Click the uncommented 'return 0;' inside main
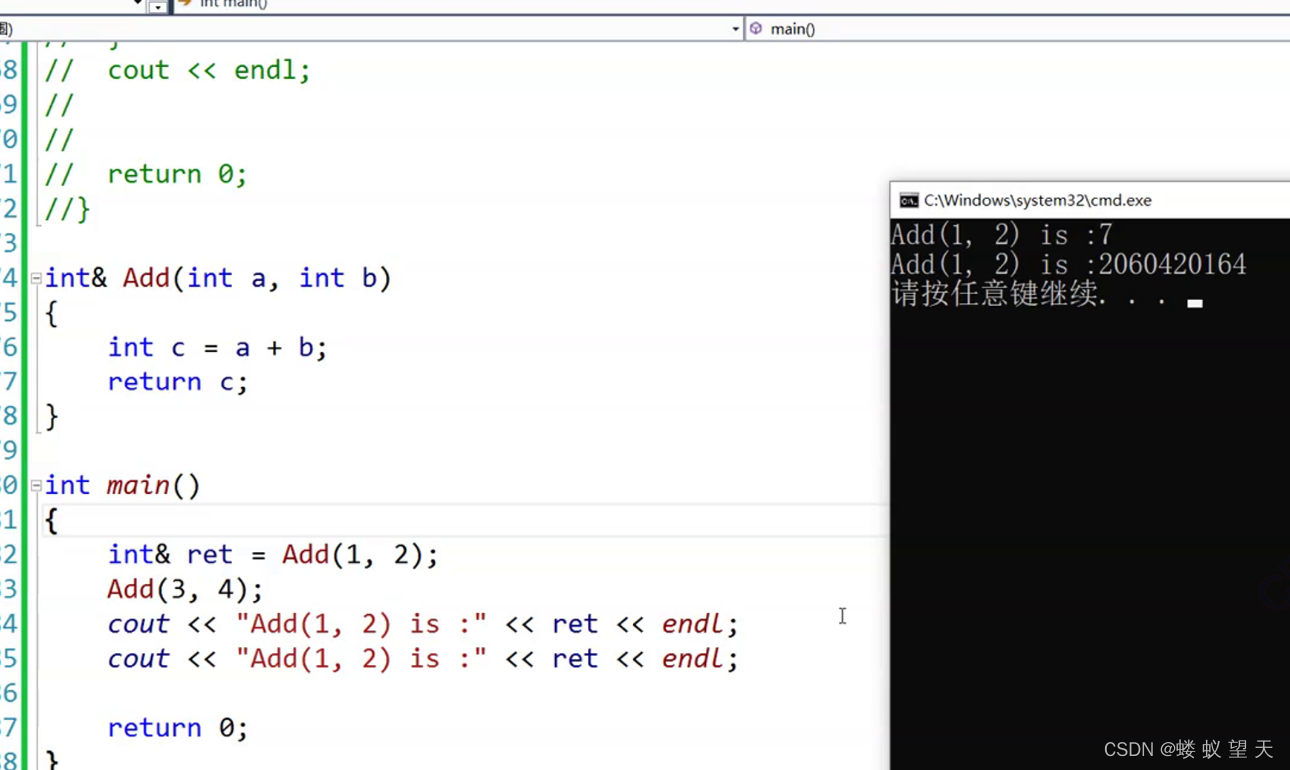1290x770 pixels. (177, 728)
